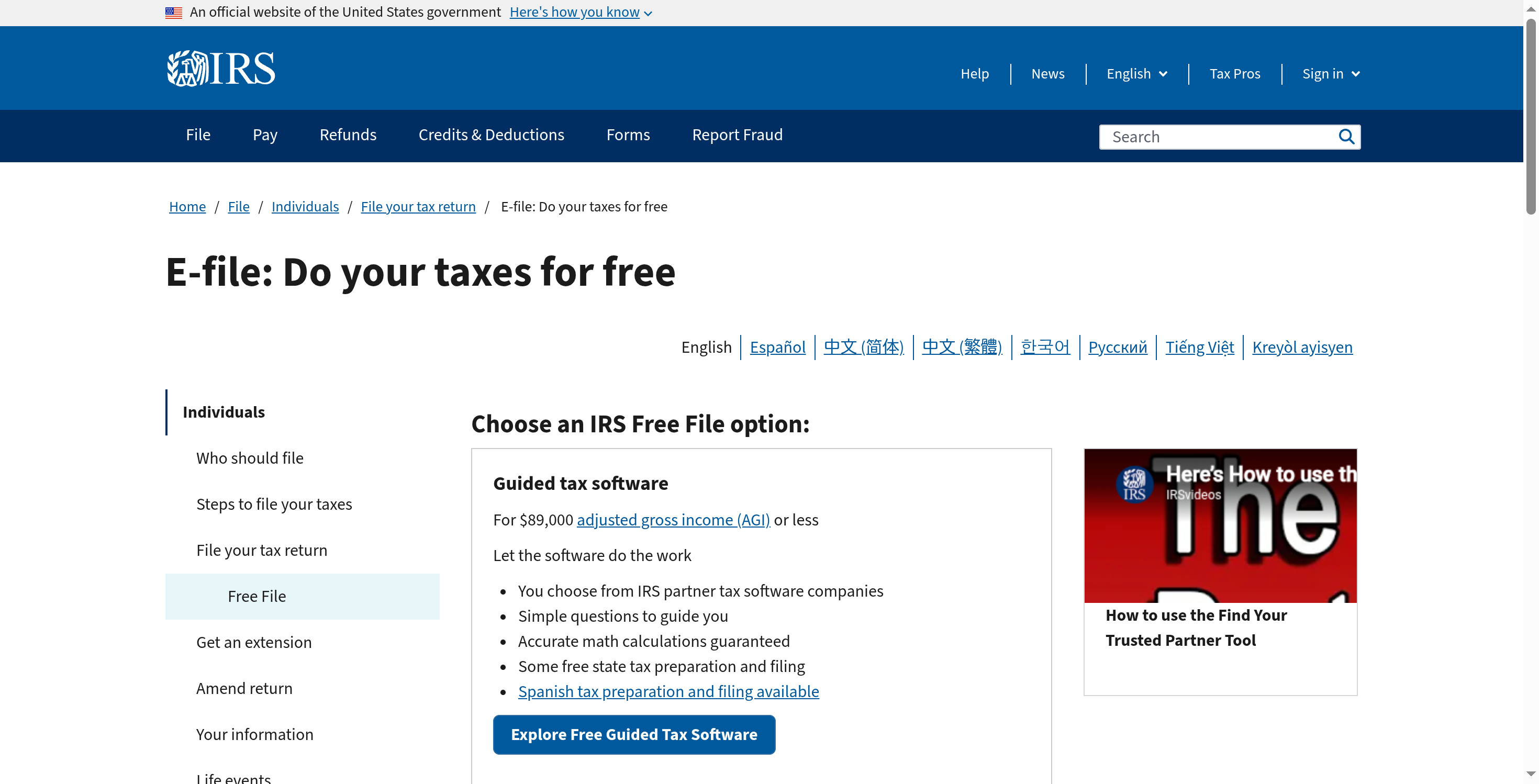Image resolution: width=1539 pixels, height=784 pixels.
Task: Open the Pay menu item
Action: 265,135
